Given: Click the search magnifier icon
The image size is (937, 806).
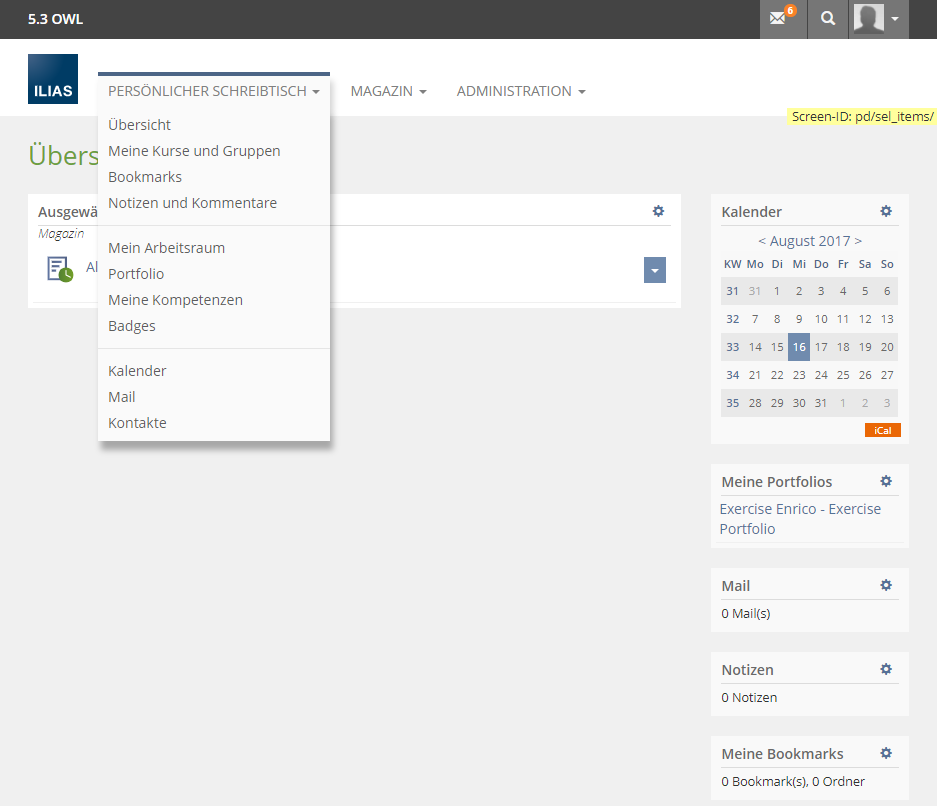Looking at the screenshot, I should point(827,19).
